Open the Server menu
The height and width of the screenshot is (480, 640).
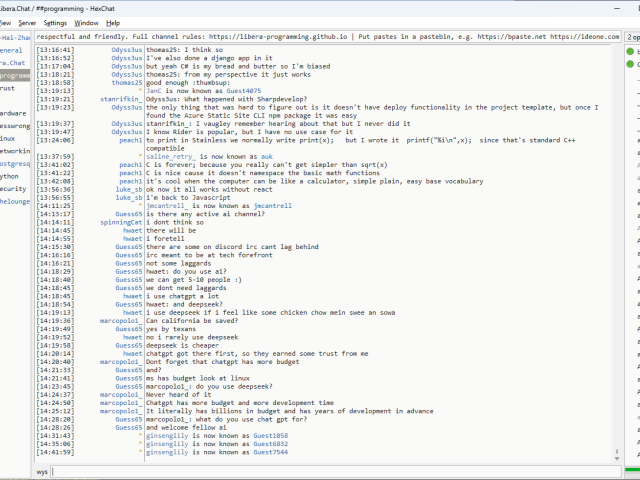27,22
